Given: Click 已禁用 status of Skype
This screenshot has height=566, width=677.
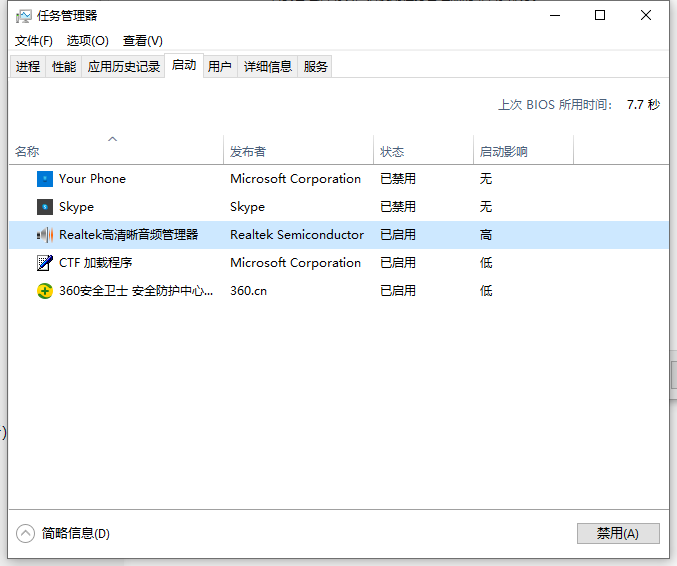Looking at the screenshot, I should (x=398, y=207).
